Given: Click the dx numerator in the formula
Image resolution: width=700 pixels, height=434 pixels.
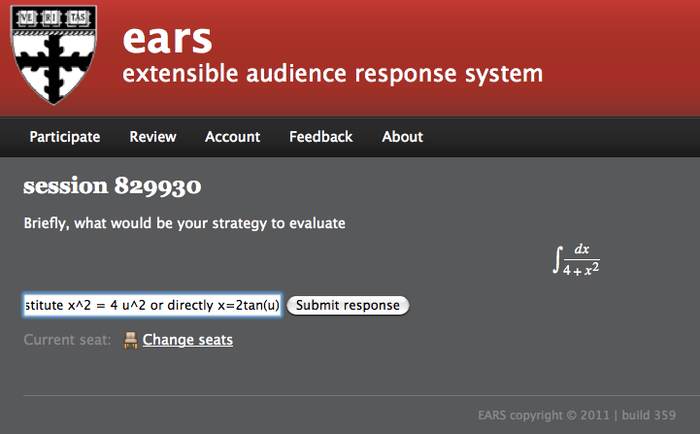Looking at the screenshot, I should tap(581, 250).
